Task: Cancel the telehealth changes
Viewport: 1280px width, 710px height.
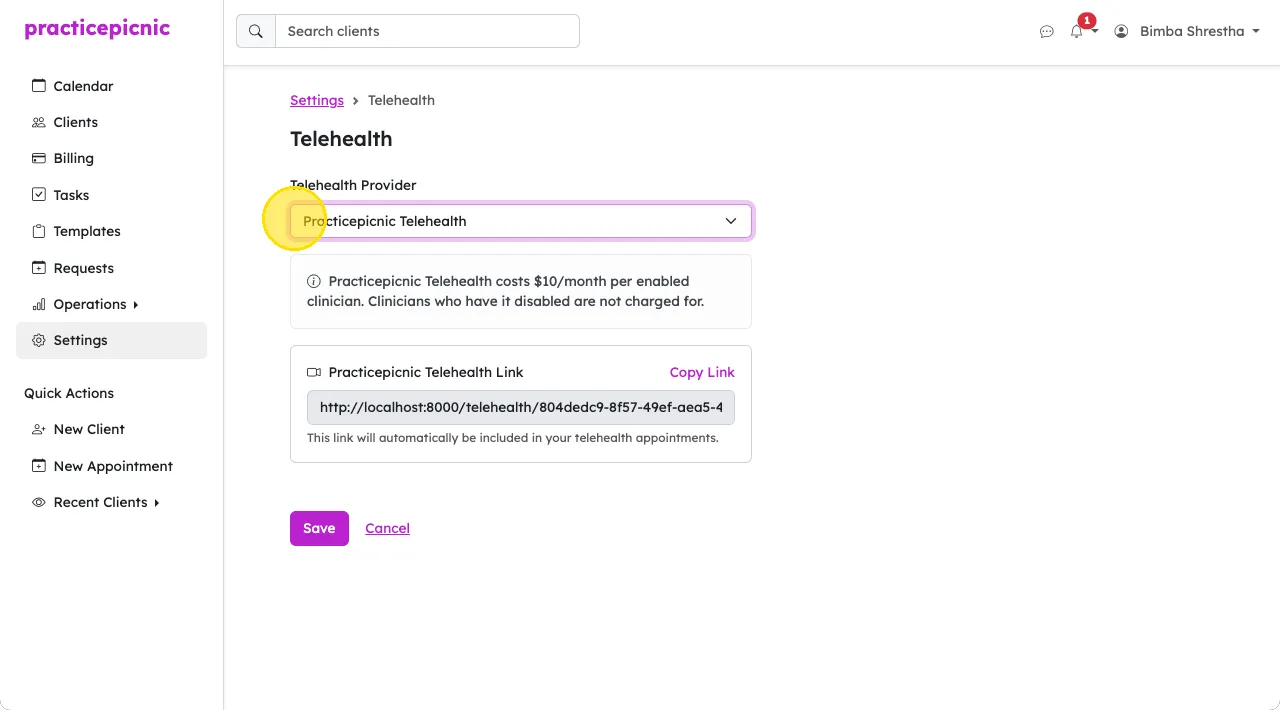Action: [387, 528]
